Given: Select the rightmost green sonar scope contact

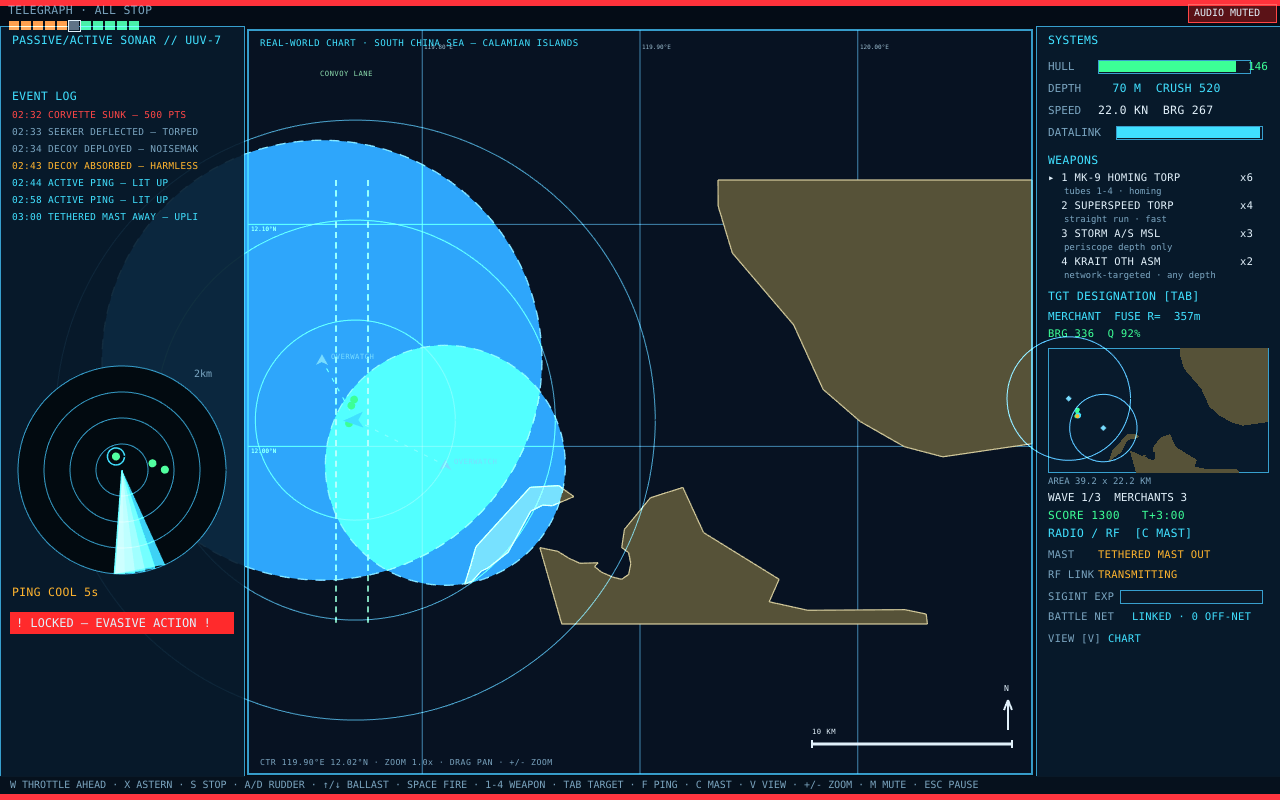Looking at the screenshot, I should tap(165, 469).
